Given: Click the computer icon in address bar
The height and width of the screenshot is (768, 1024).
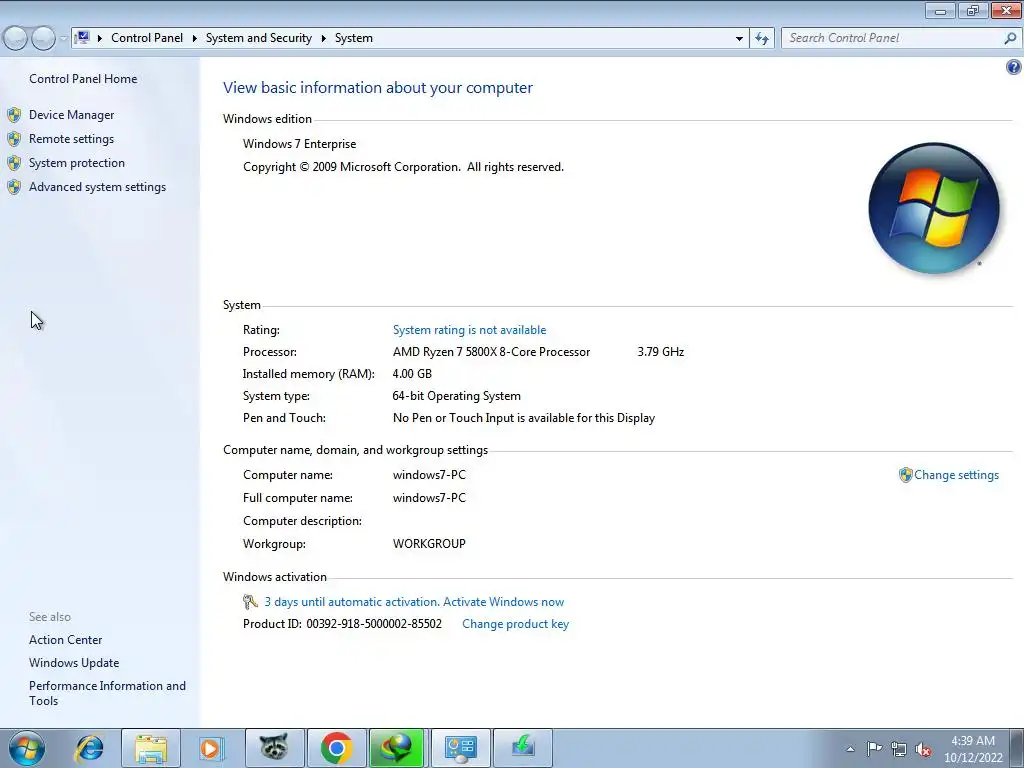Looking at the screenshot, I should pos(82,38).
